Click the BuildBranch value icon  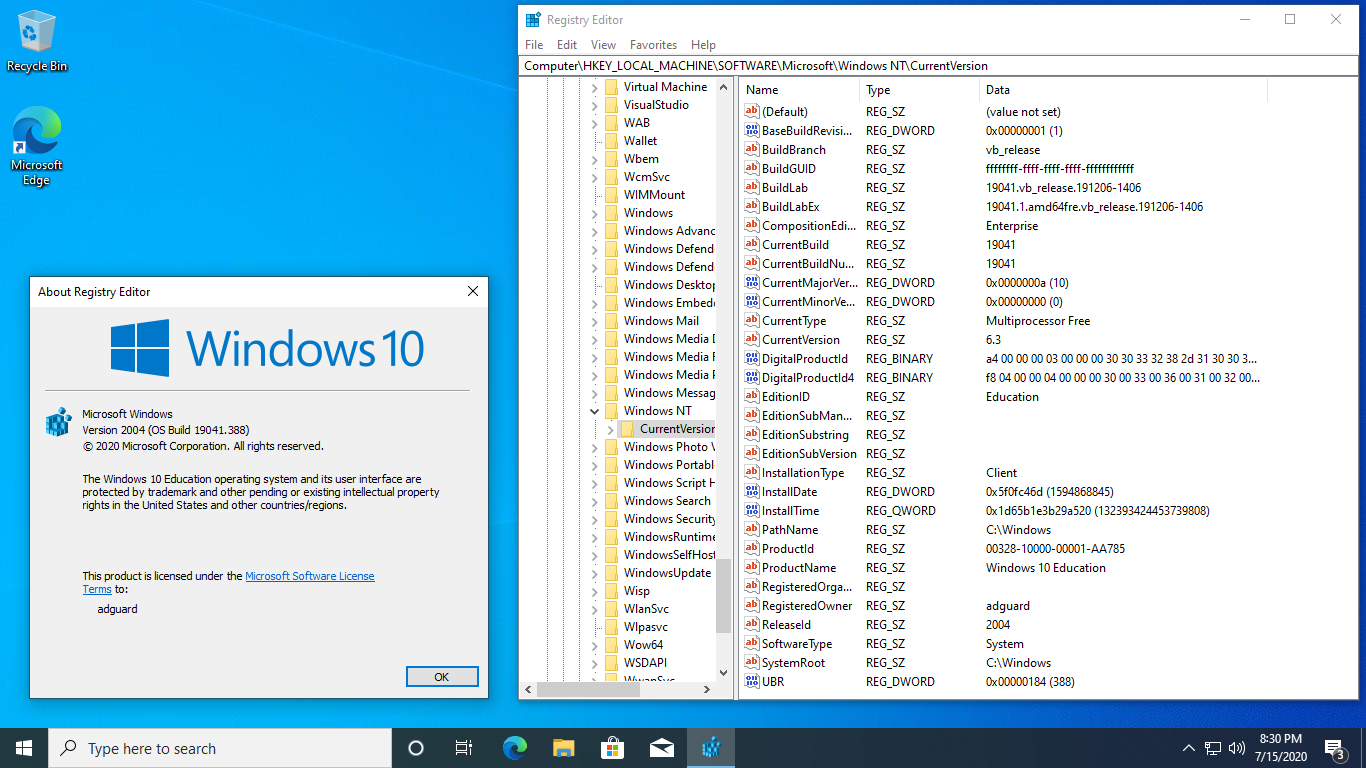pyautogui.click(x=752, y=150)
